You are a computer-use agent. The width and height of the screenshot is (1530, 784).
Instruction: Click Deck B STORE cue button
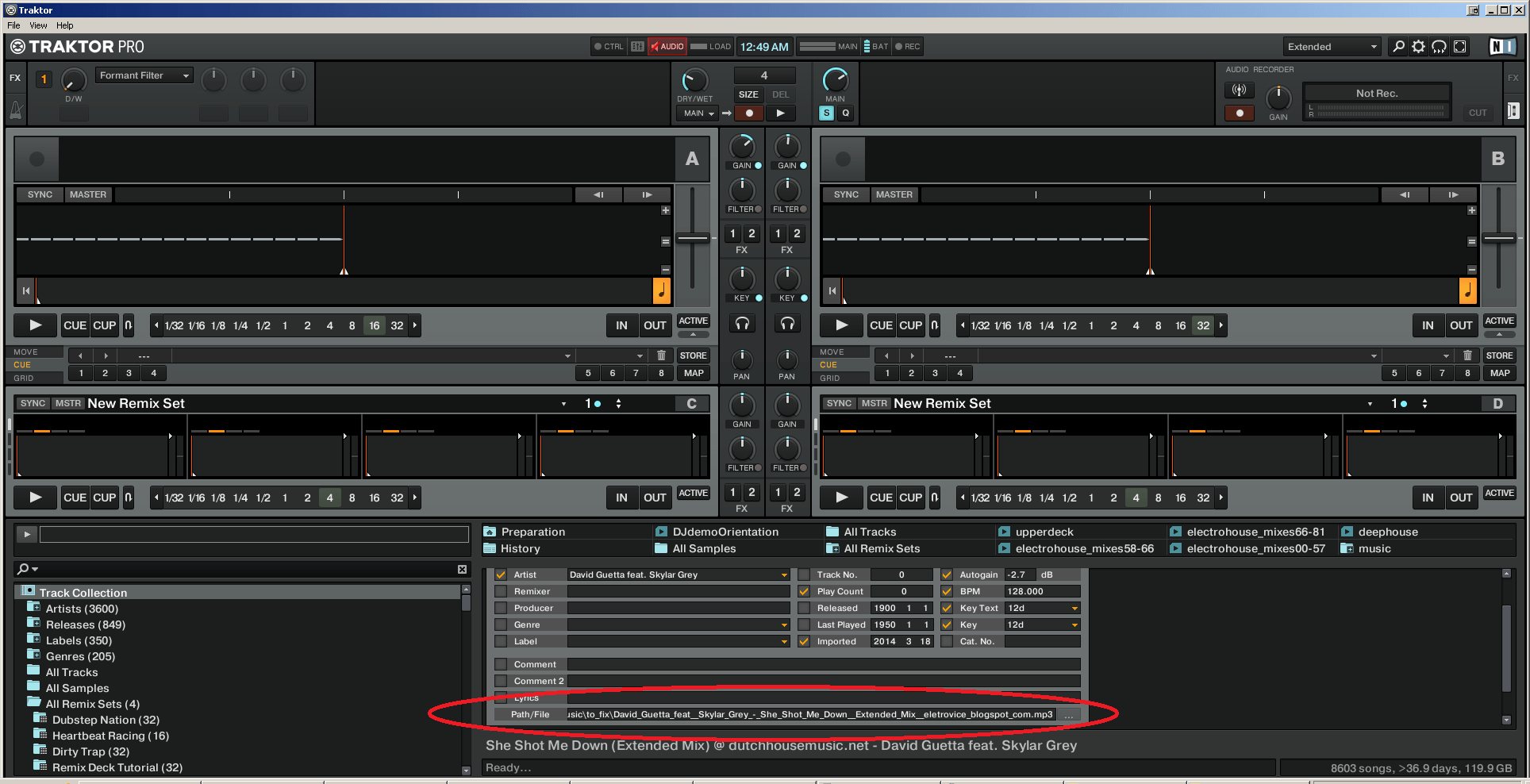1499,355
